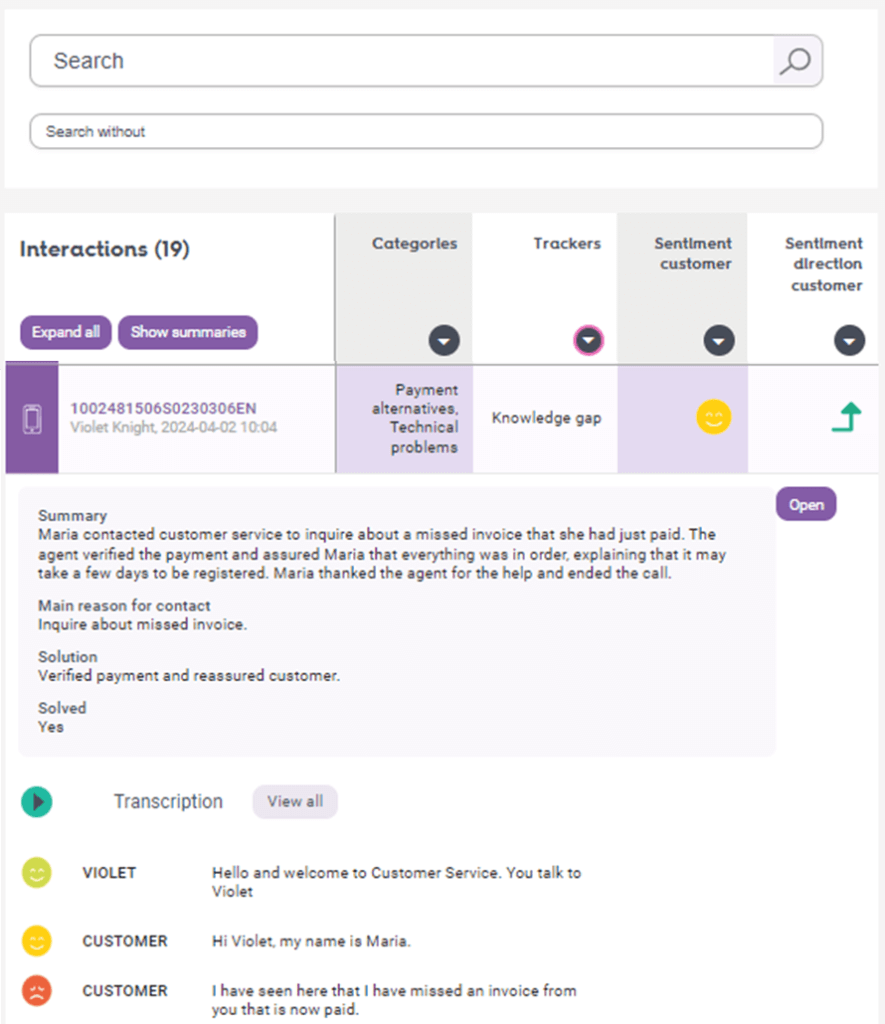
Task: Click the phone icon on interaction row
Action: pos(32,419)
